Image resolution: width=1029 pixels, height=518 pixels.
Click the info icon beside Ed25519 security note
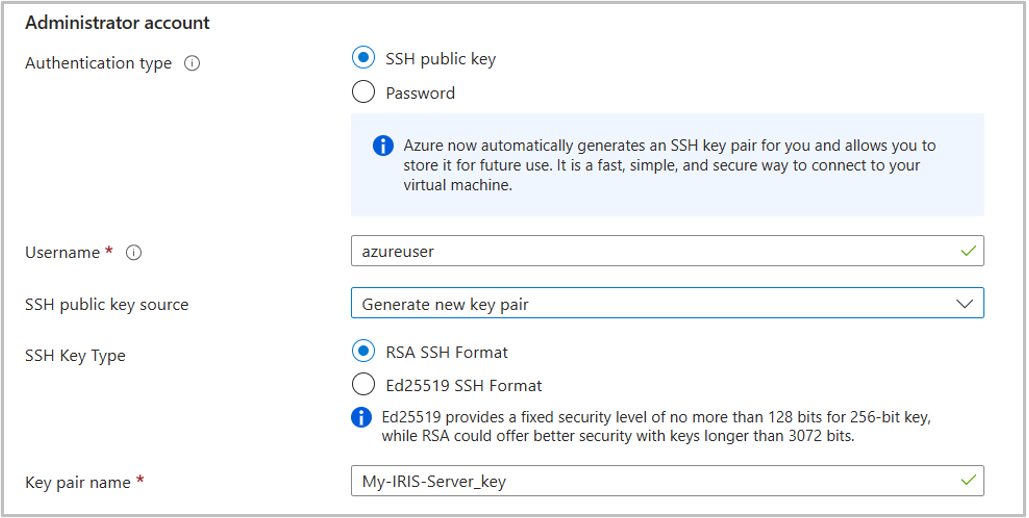pyautogui.click(x=362, y=417)
